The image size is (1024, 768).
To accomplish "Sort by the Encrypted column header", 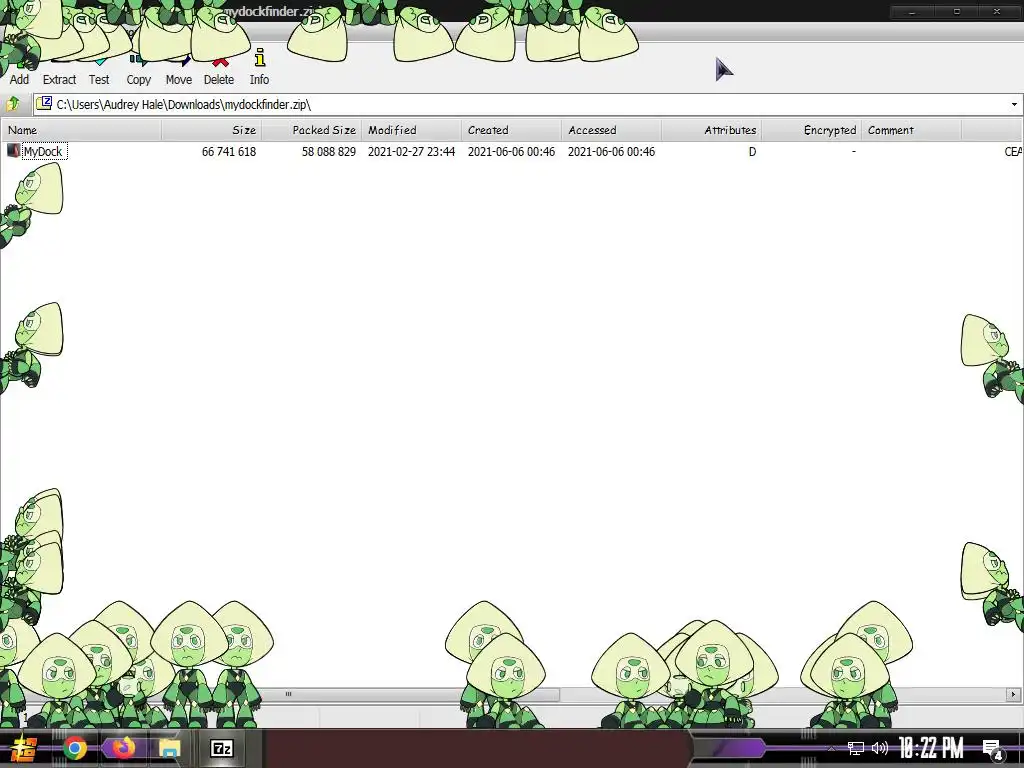I will [x=812, y=130].
